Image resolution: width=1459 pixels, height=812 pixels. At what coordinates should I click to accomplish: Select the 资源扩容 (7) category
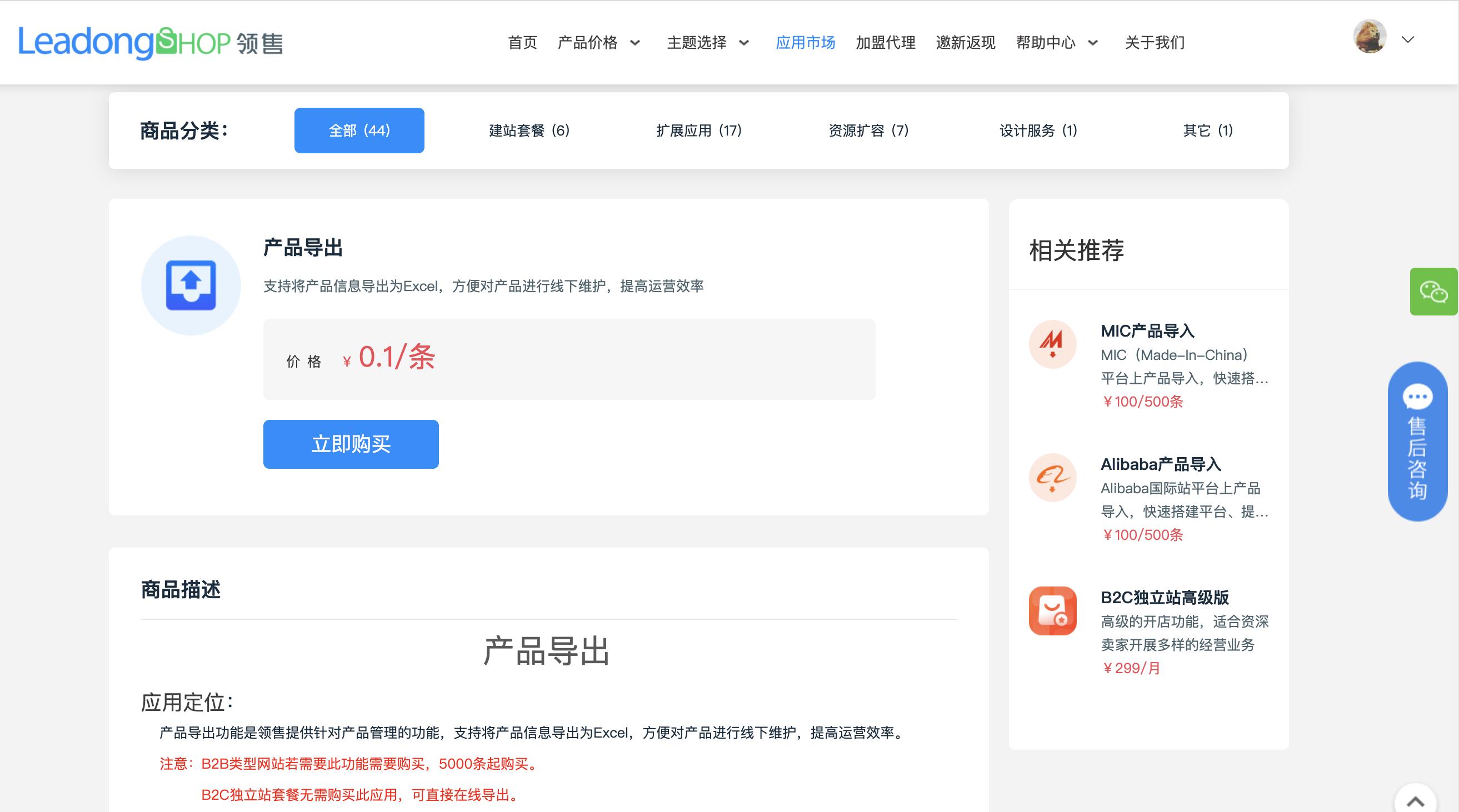[x=868, y=130]
